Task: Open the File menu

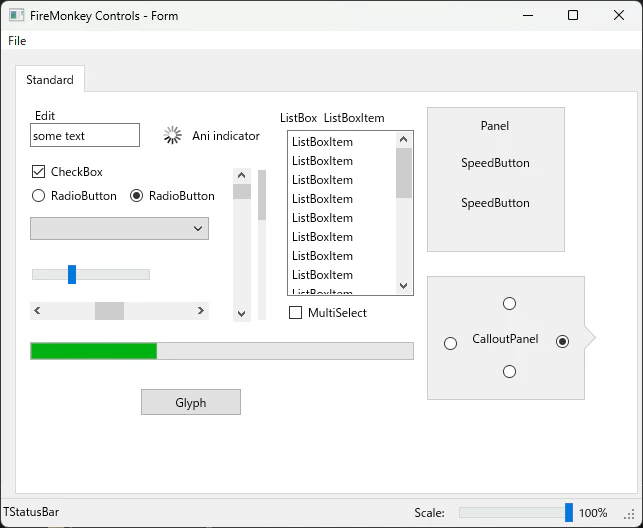Action: (17, 41)
